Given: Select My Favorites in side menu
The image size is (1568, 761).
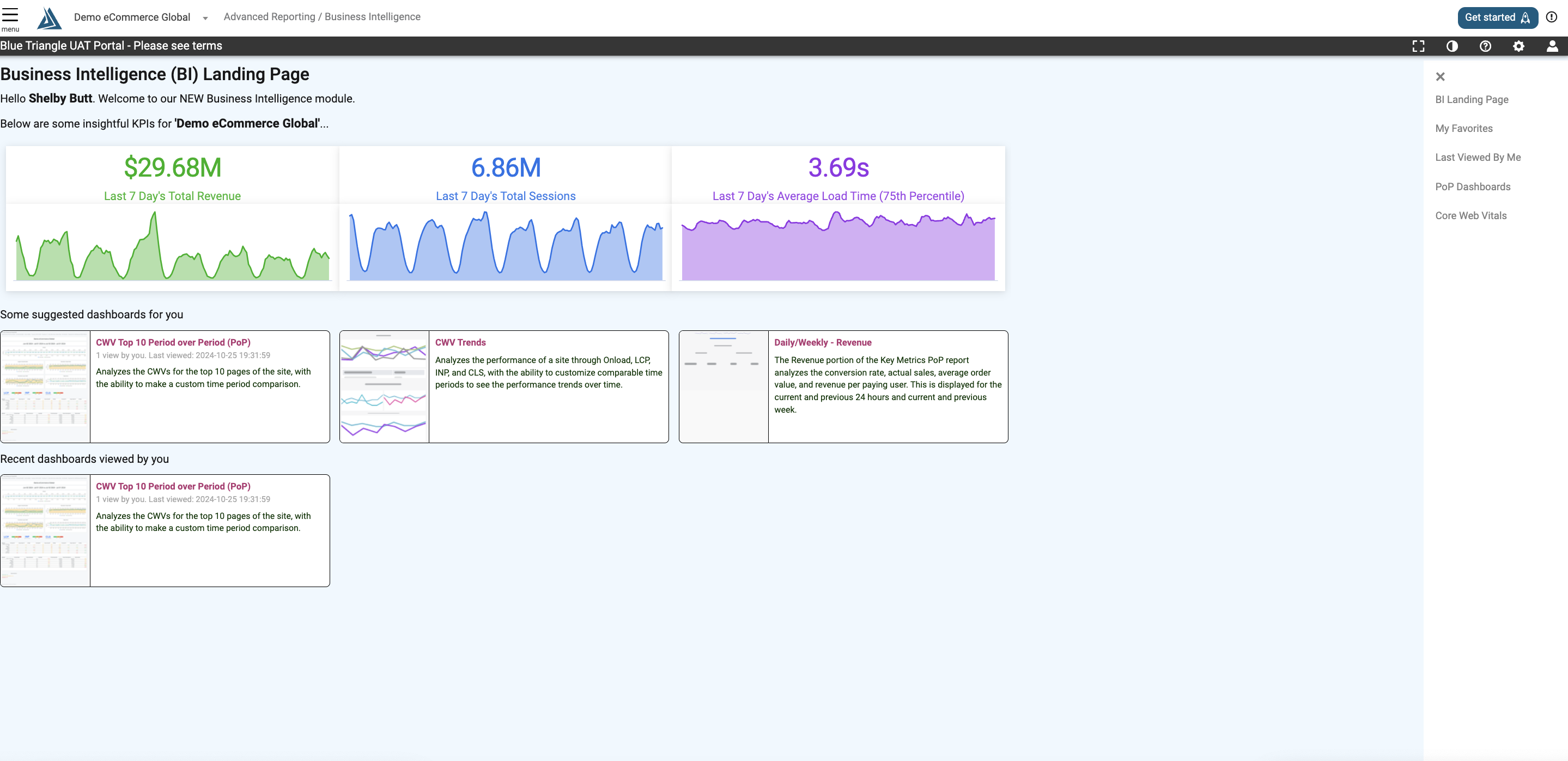Looking at the screenshot, I should pos(1463,129).
